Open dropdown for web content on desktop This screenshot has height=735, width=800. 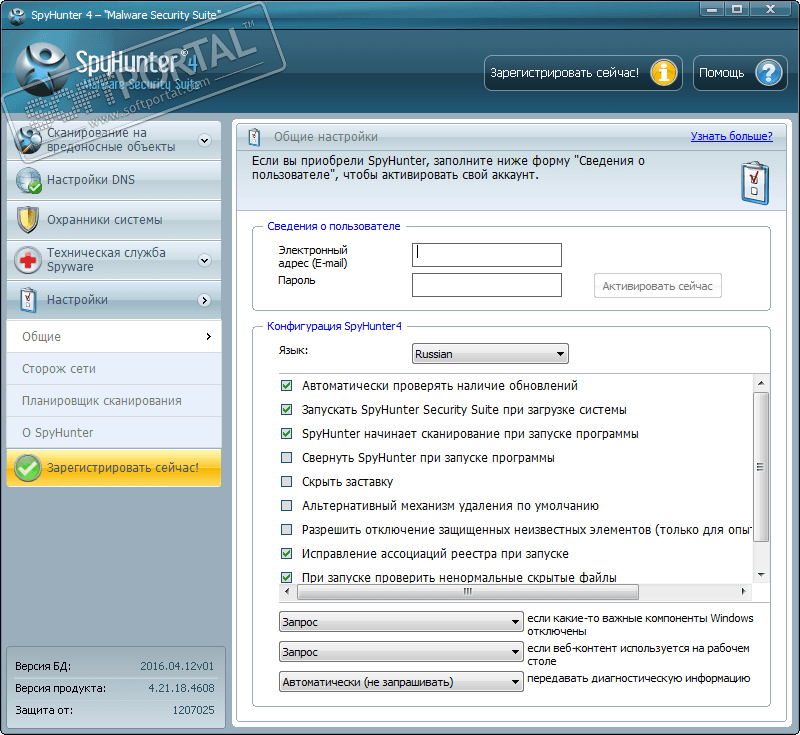tap(401, 652)
